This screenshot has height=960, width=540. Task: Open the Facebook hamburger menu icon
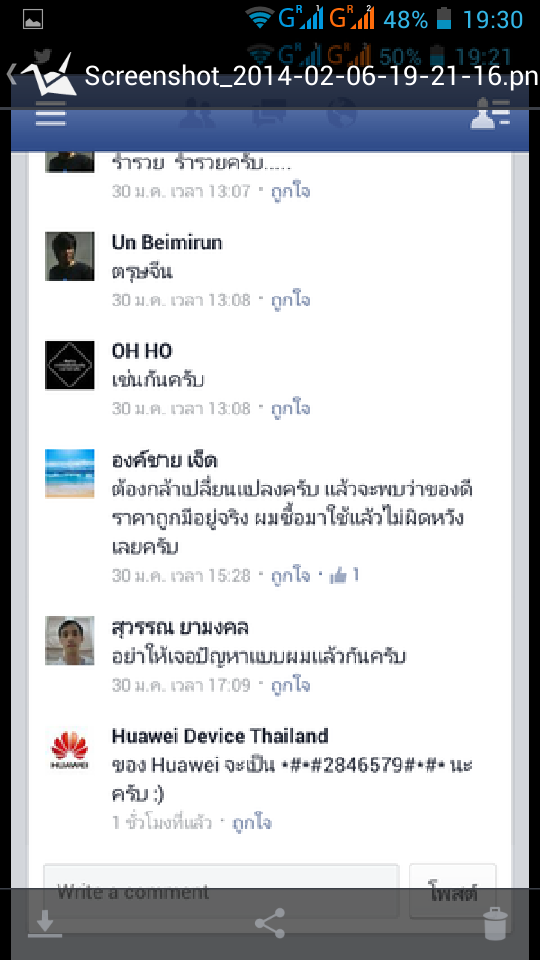[51, 113]
